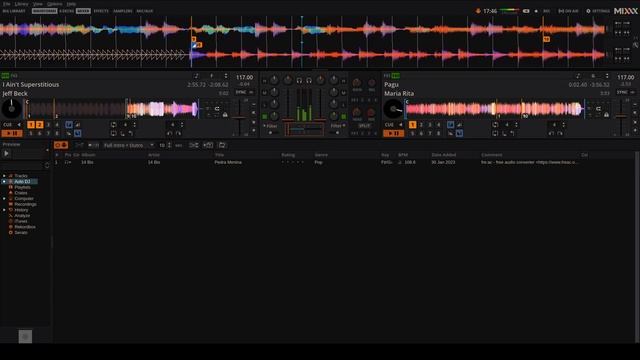Click the right deck SYNC button
Viewport: 640px width, 360px height.
tap(625, 92)
